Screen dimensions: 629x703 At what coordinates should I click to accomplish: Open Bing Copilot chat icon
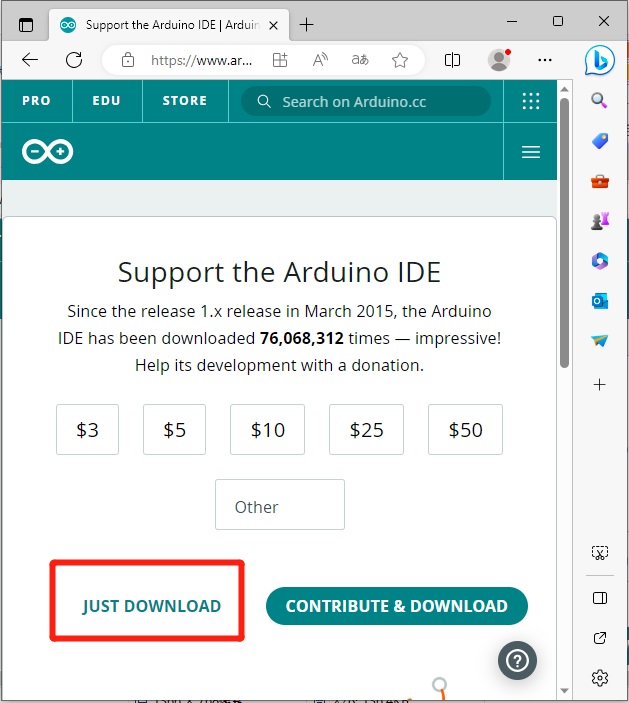(x=599, y=60)
